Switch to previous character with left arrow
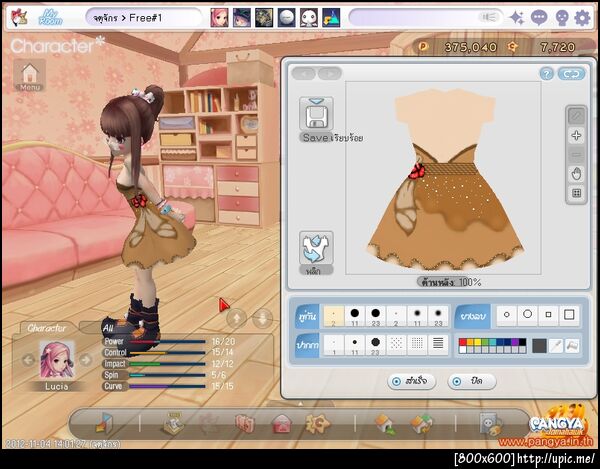This screenshot has width=600, height=469. click(x=28, y=360)
